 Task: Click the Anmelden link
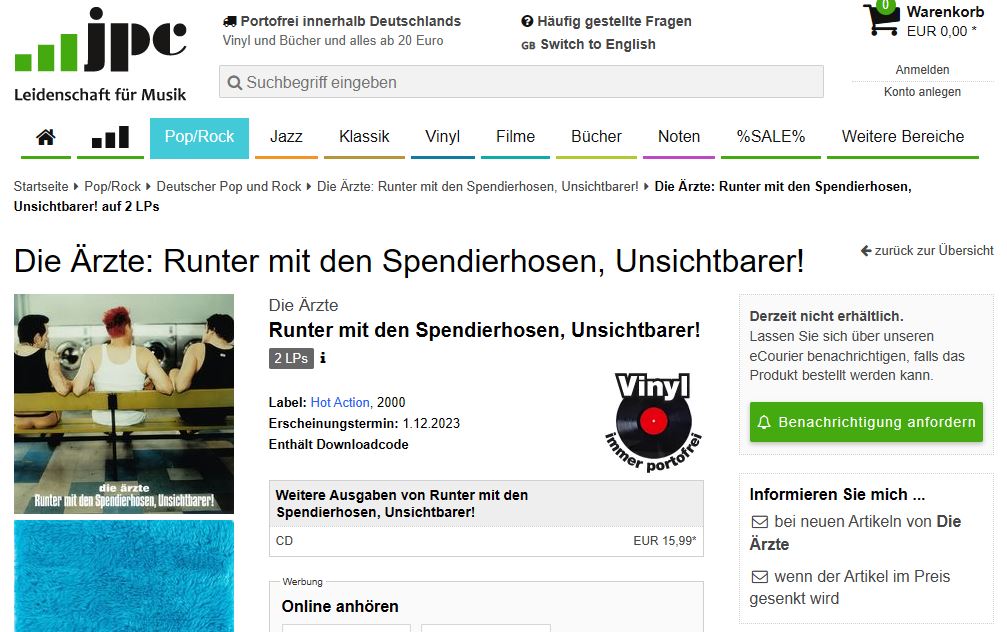(922, 70)
